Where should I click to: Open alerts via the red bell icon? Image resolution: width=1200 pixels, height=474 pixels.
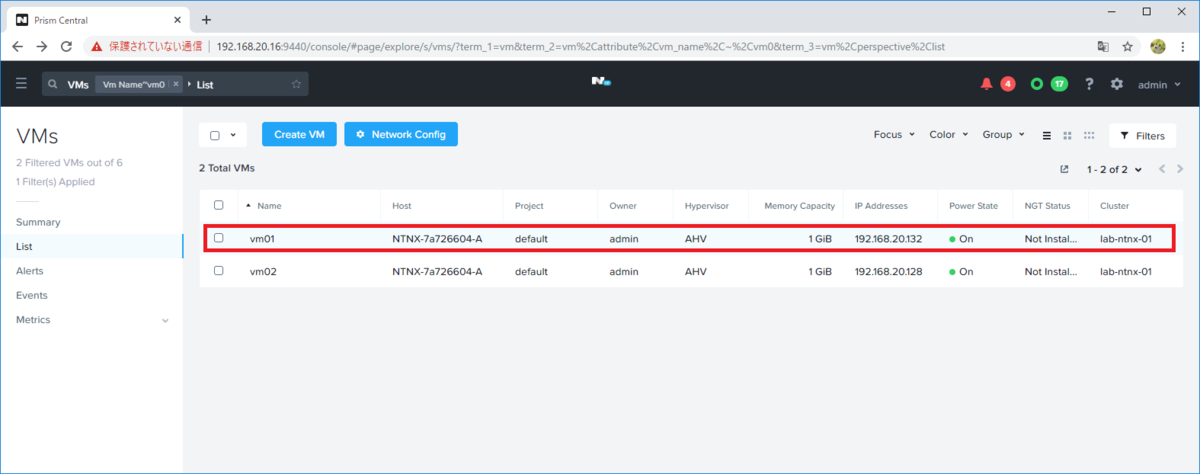coord(987,84)
